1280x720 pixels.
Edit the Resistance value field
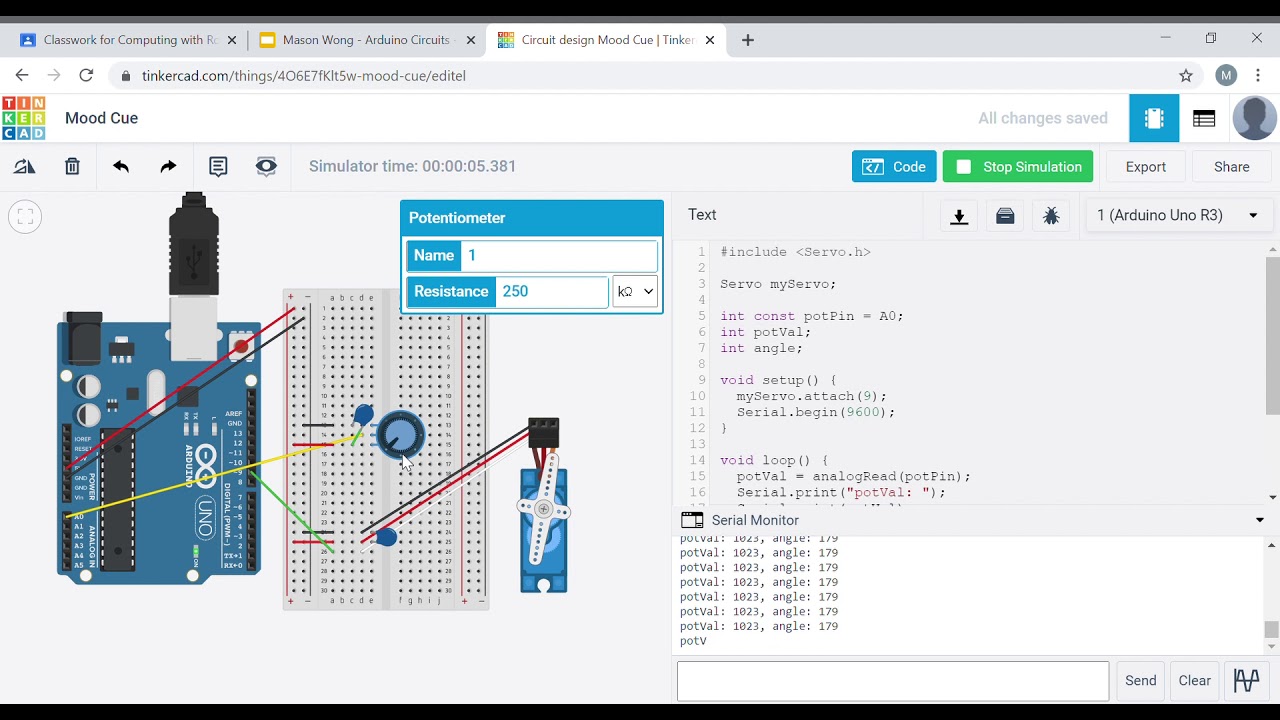point(551,292)
